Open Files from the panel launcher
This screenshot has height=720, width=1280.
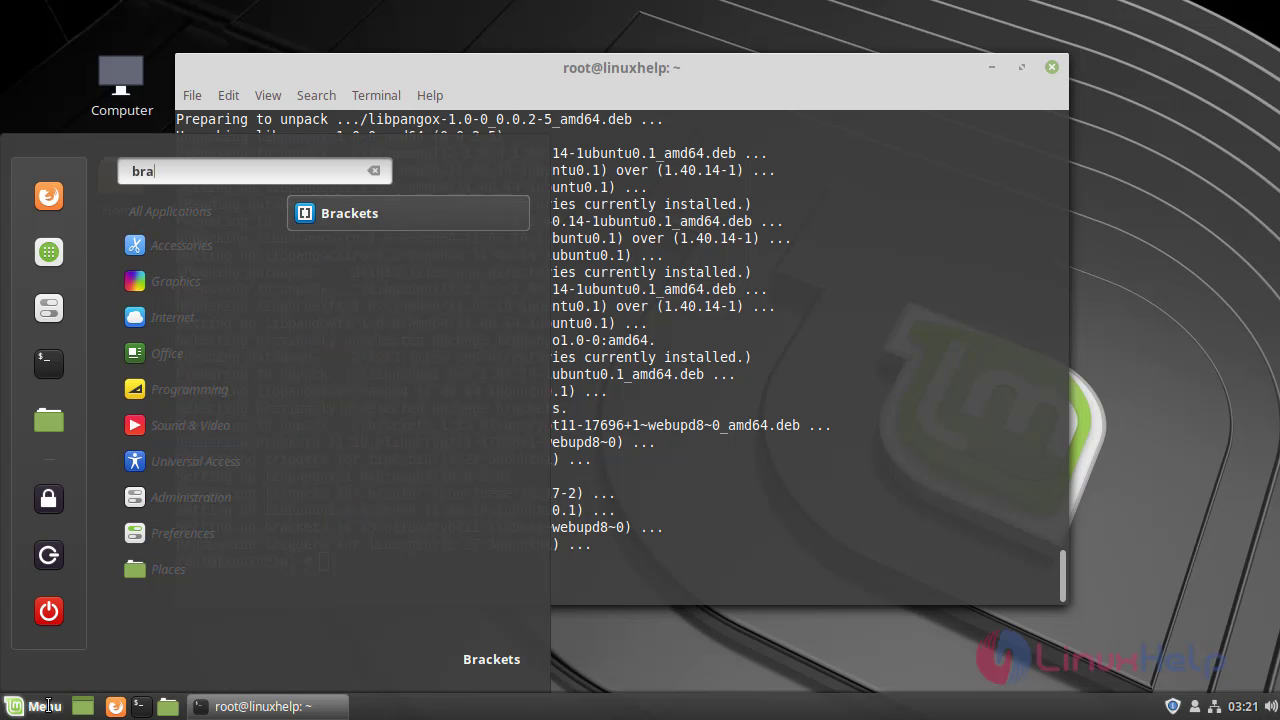168,706
